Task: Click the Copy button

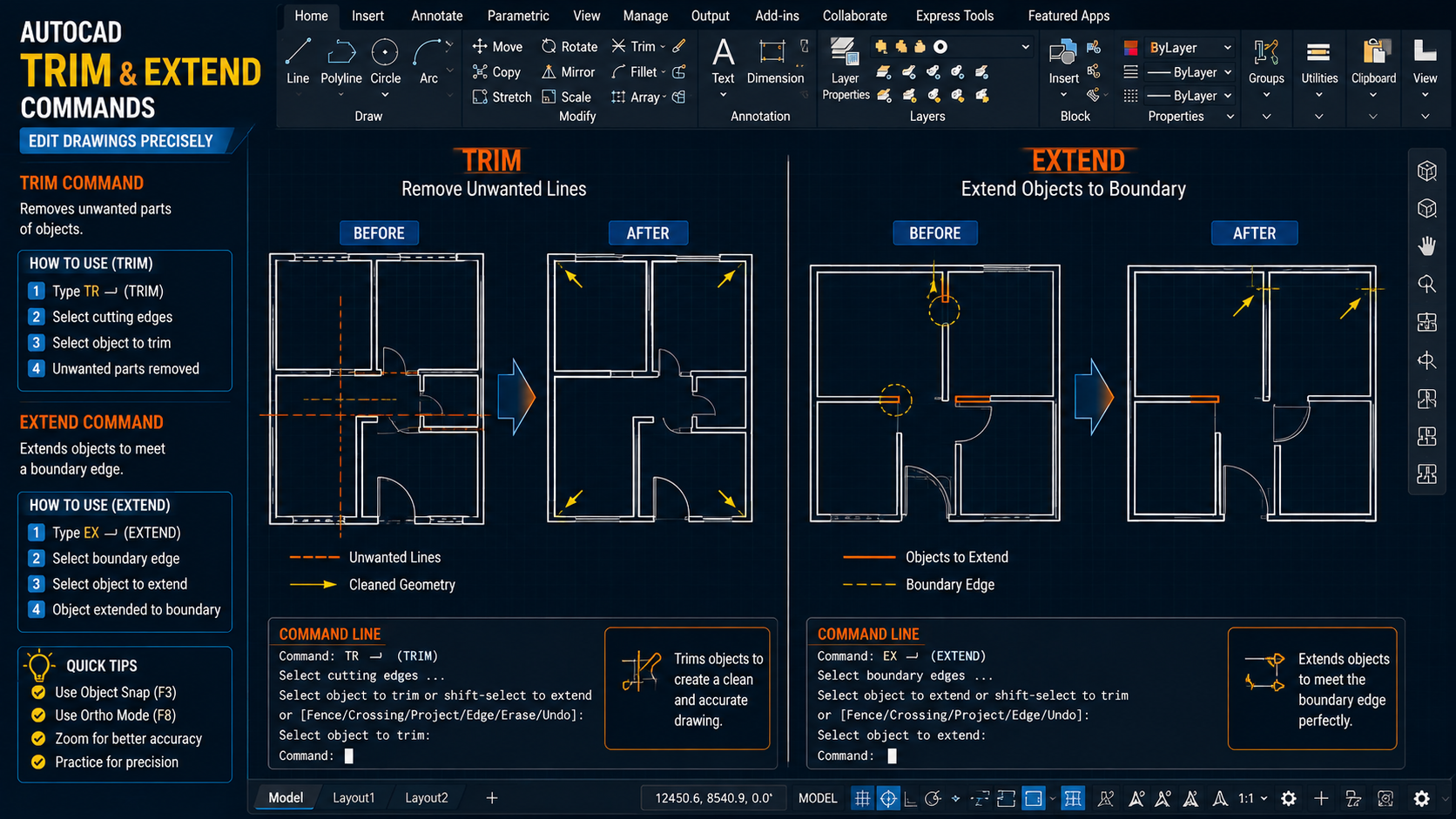Action: (x=496, y=71)
